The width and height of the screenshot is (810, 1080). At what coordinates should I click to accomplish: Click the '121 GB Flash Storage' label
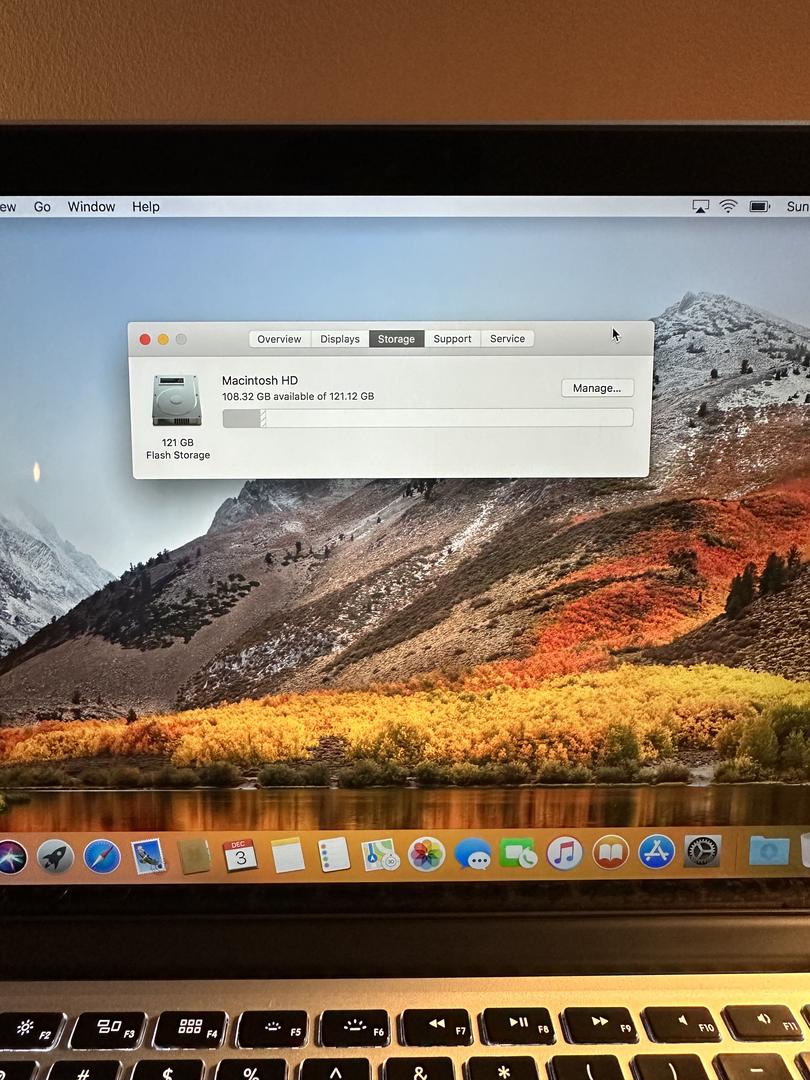[x=178, y=448]
